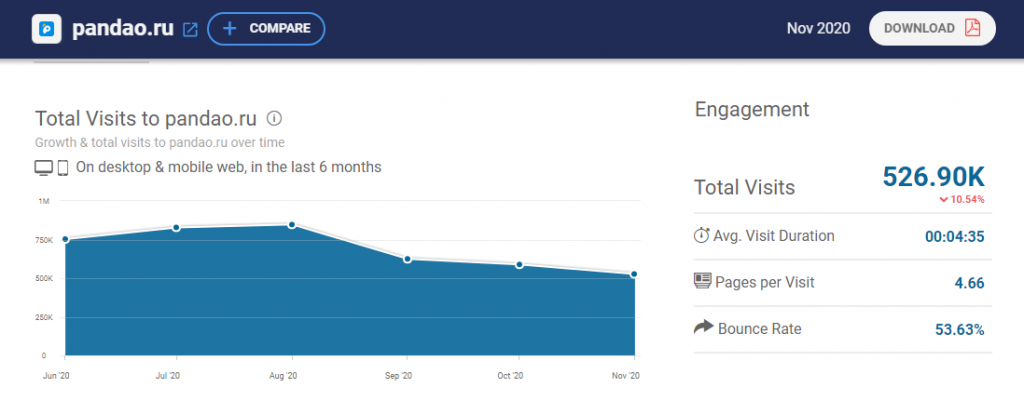The width and height of the screenshot is (1024, 401).
Task: Click the Total Visits info icon
Action: tap(274, 118)
